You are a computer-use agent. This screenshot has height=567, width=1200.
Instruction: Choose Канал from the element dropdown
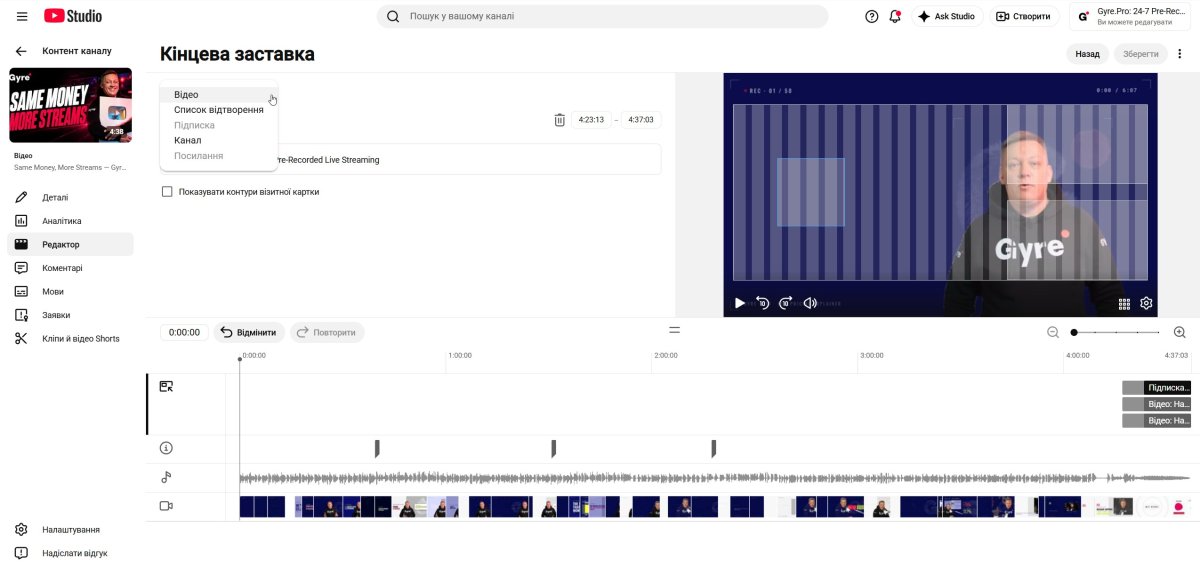tap(218, 140)
